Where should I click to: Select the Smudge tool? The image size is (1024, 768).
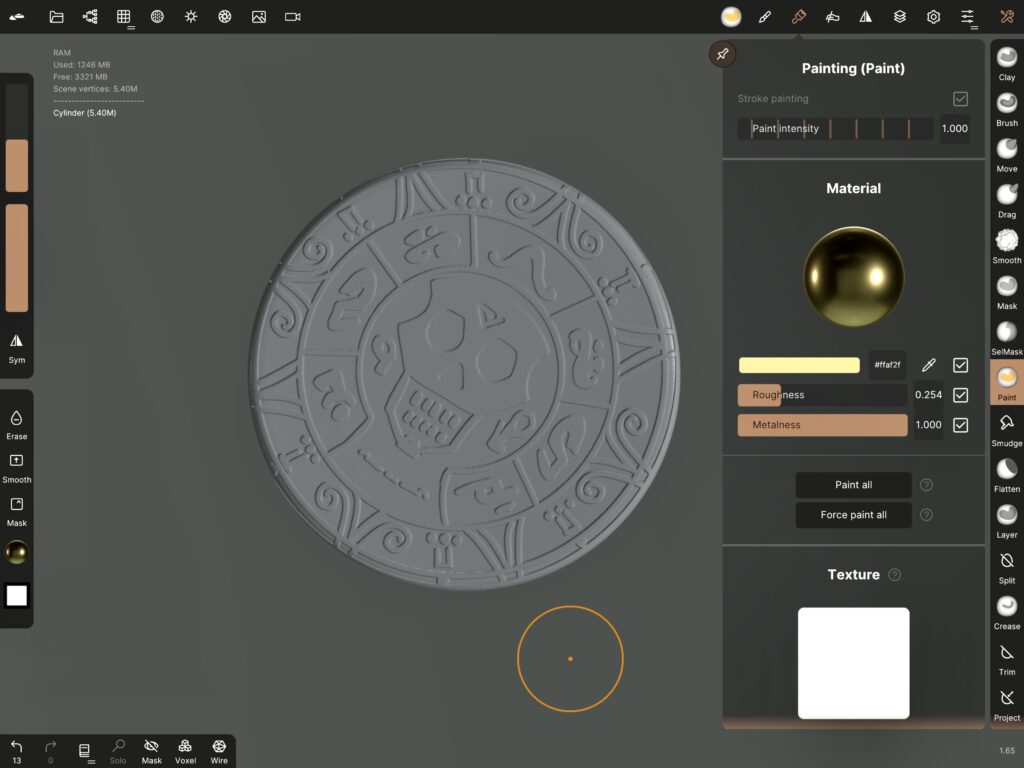pos(1007,428)
